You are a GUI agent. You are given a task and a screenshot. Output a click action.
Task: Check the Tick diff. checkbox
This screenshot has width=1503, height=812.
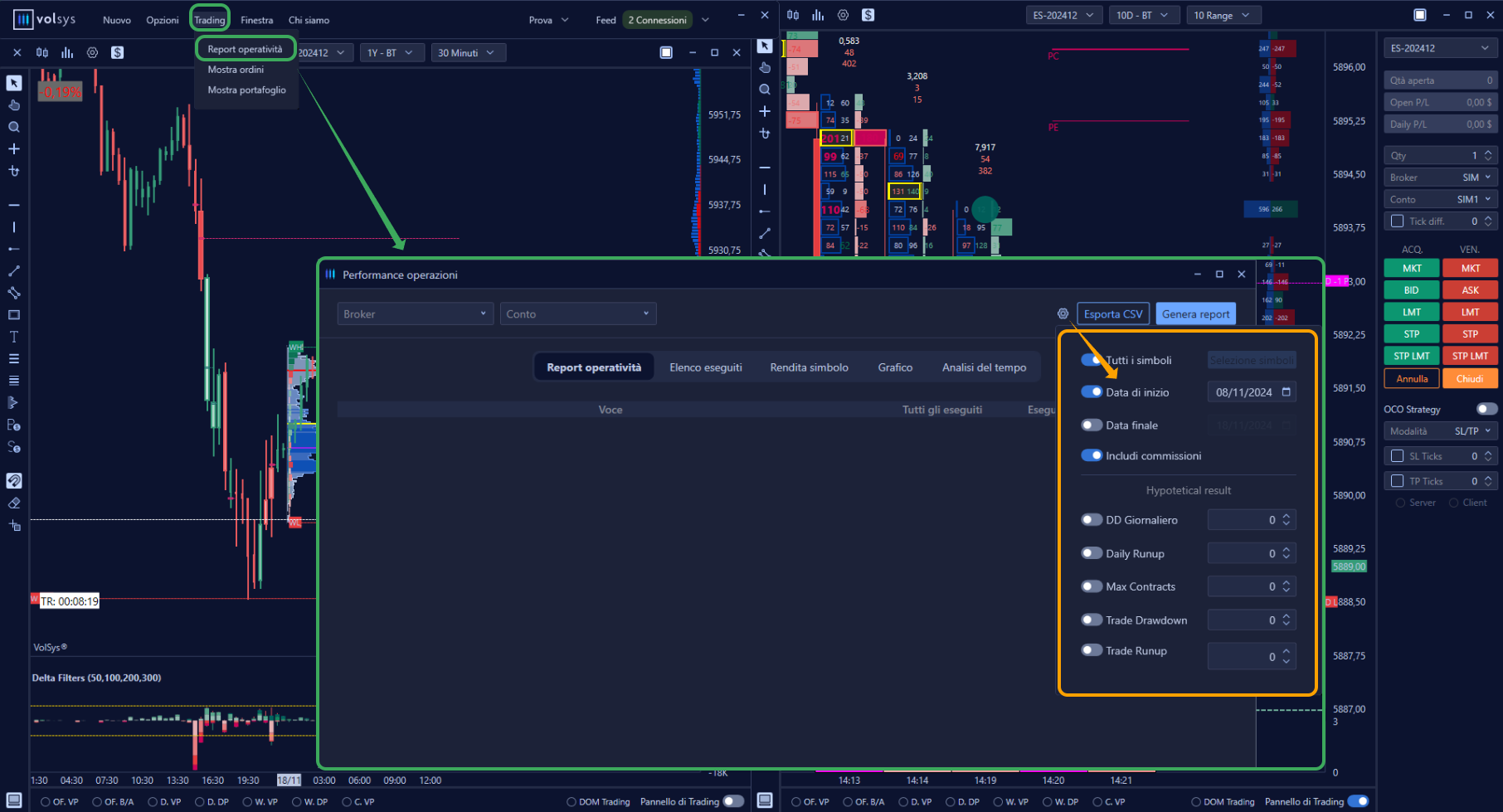pyautogui.click(x=1397, y=221)
